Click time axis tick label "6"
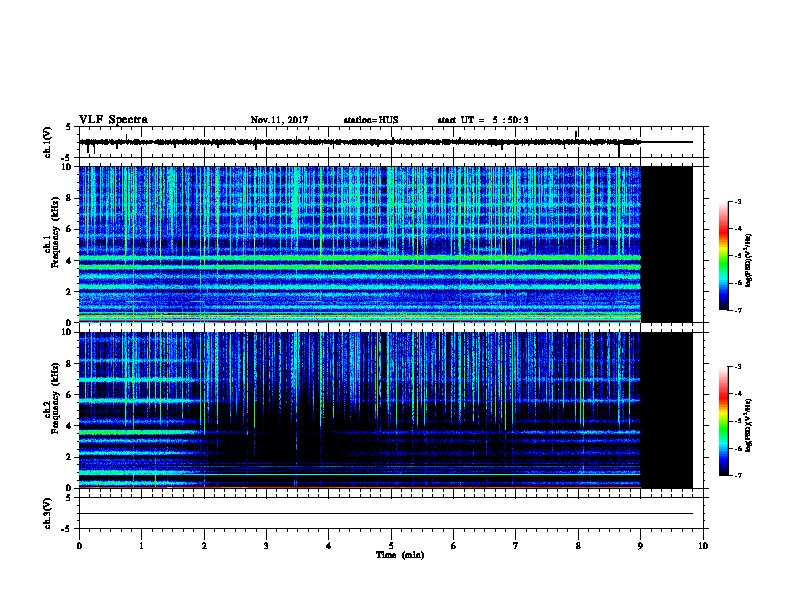The image size is (792, 612). pyautogui.click(x=454, y=545)
